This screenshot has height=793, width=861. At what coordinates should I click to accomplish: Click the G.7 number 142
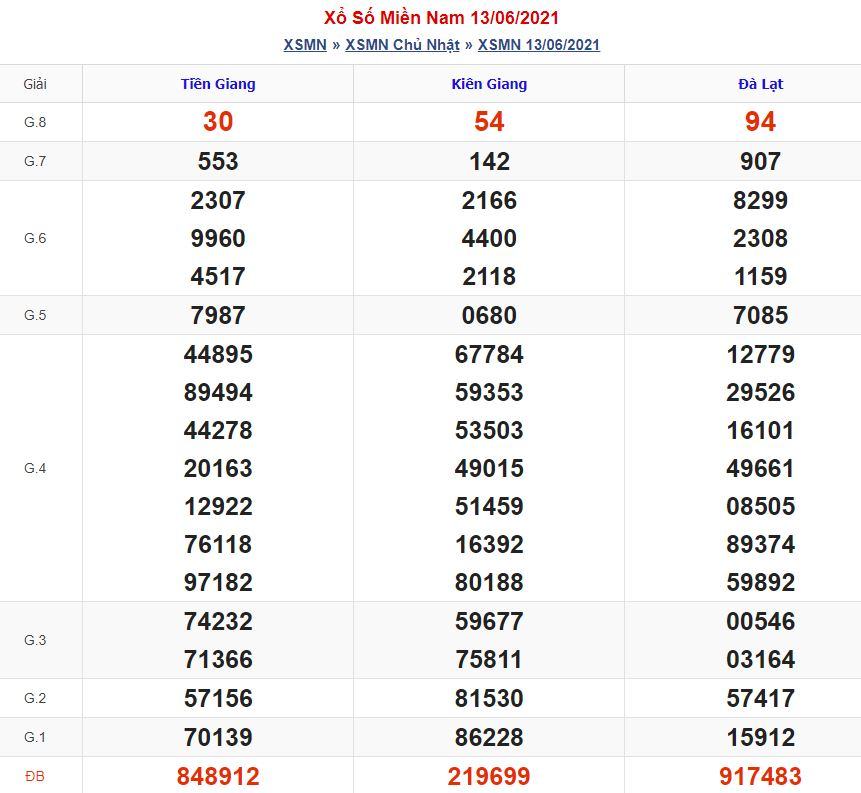coord(489,161)
